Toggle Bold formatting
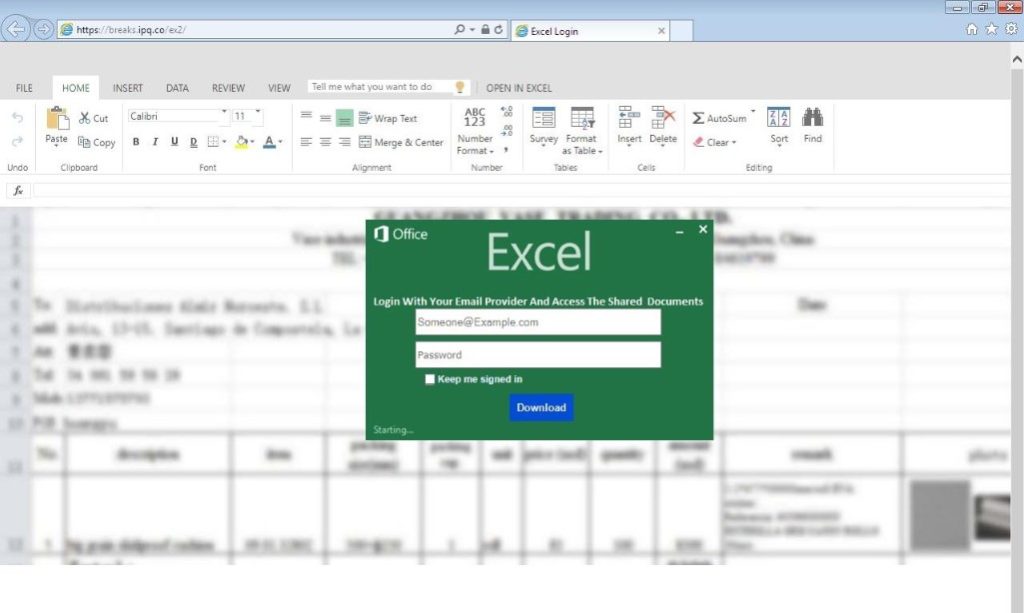 point(136,142)
